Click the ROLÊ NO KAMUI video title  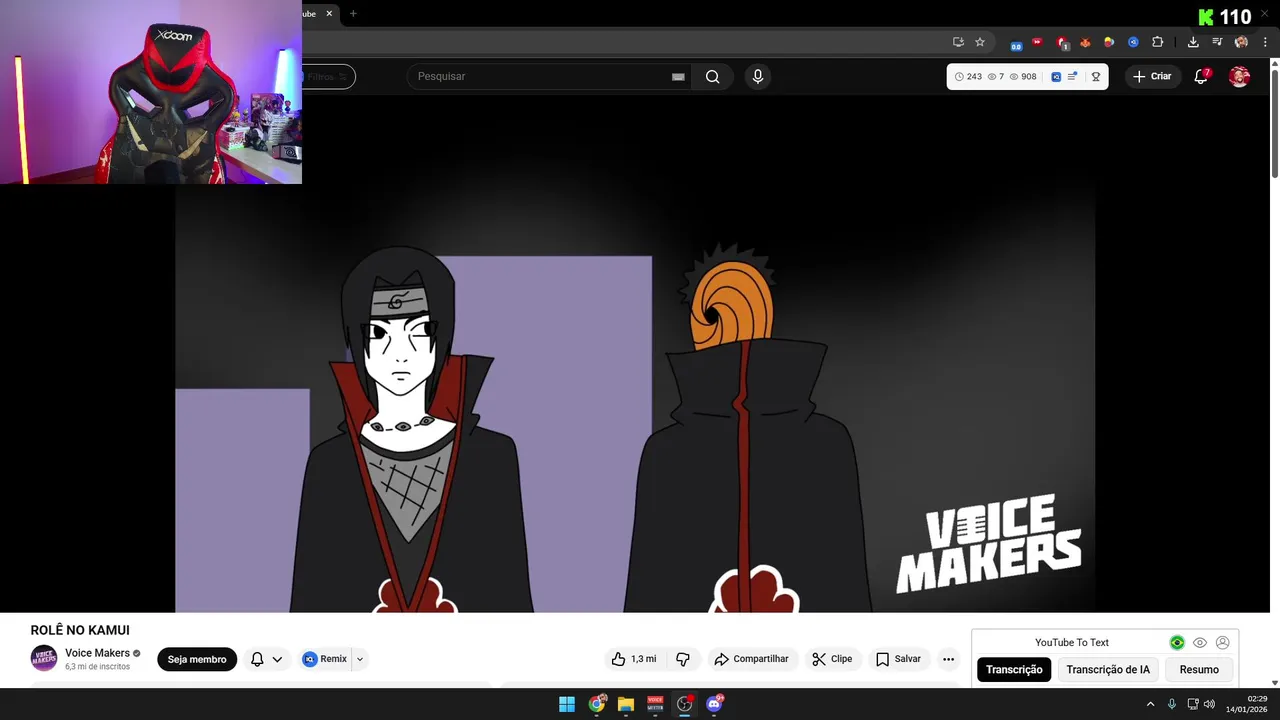80,630
